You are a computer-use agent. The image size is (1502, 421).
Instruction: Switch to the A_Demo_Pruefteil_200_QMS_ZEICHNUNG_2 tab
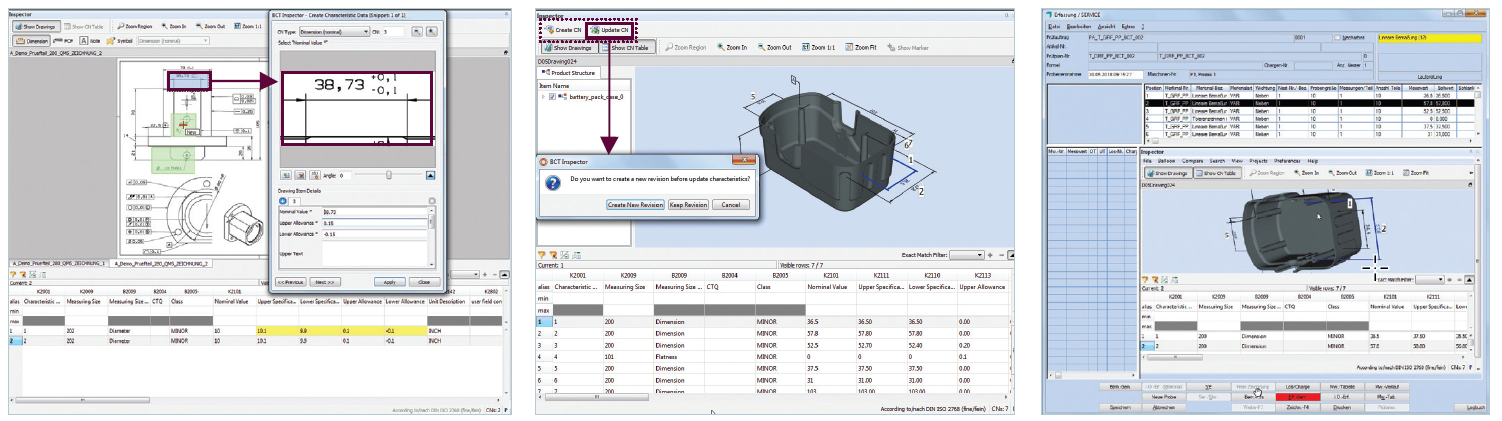point(161,263)
